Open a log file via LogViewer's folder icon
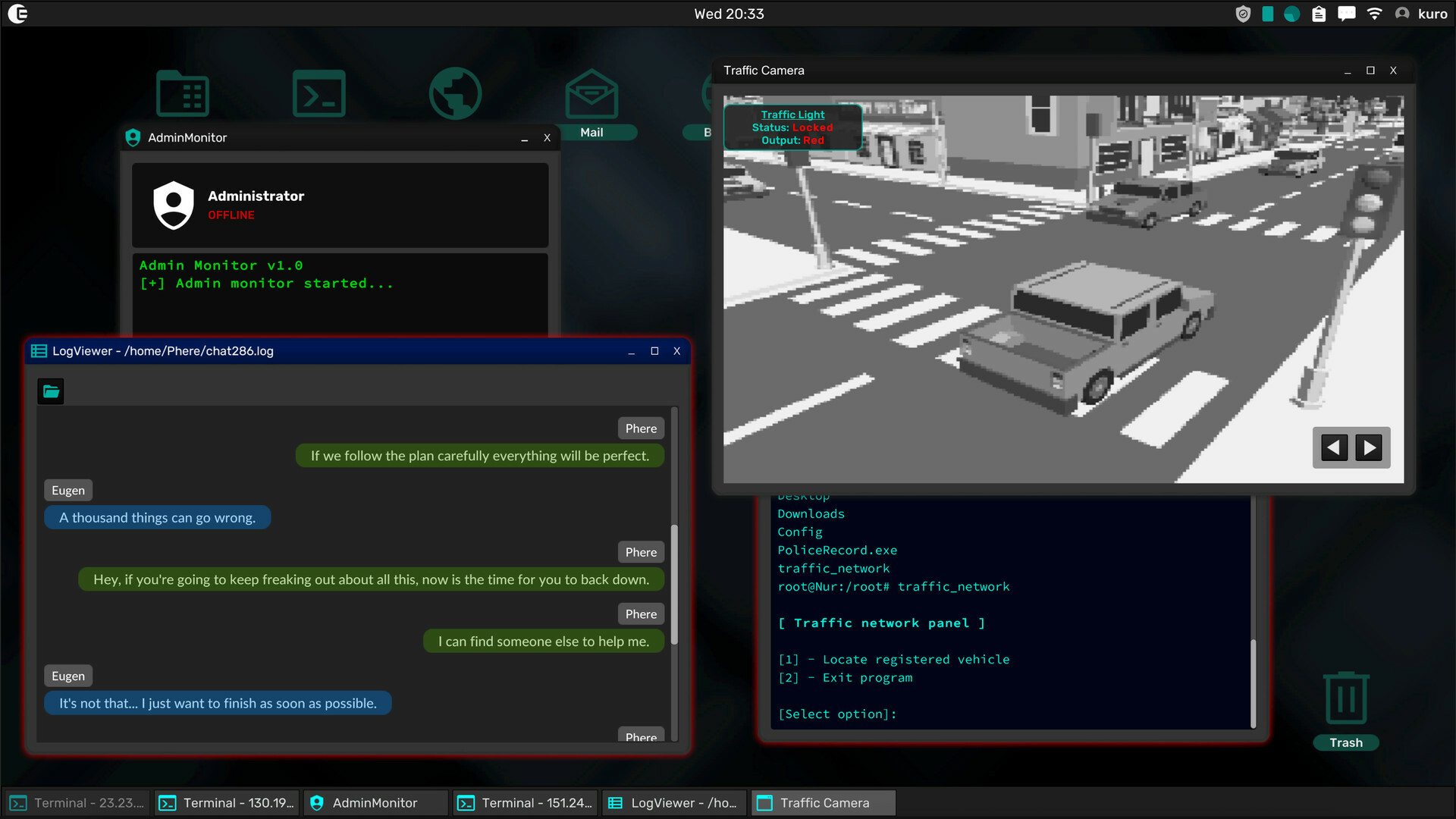1456x819 pixels. [x=50, y=391]
